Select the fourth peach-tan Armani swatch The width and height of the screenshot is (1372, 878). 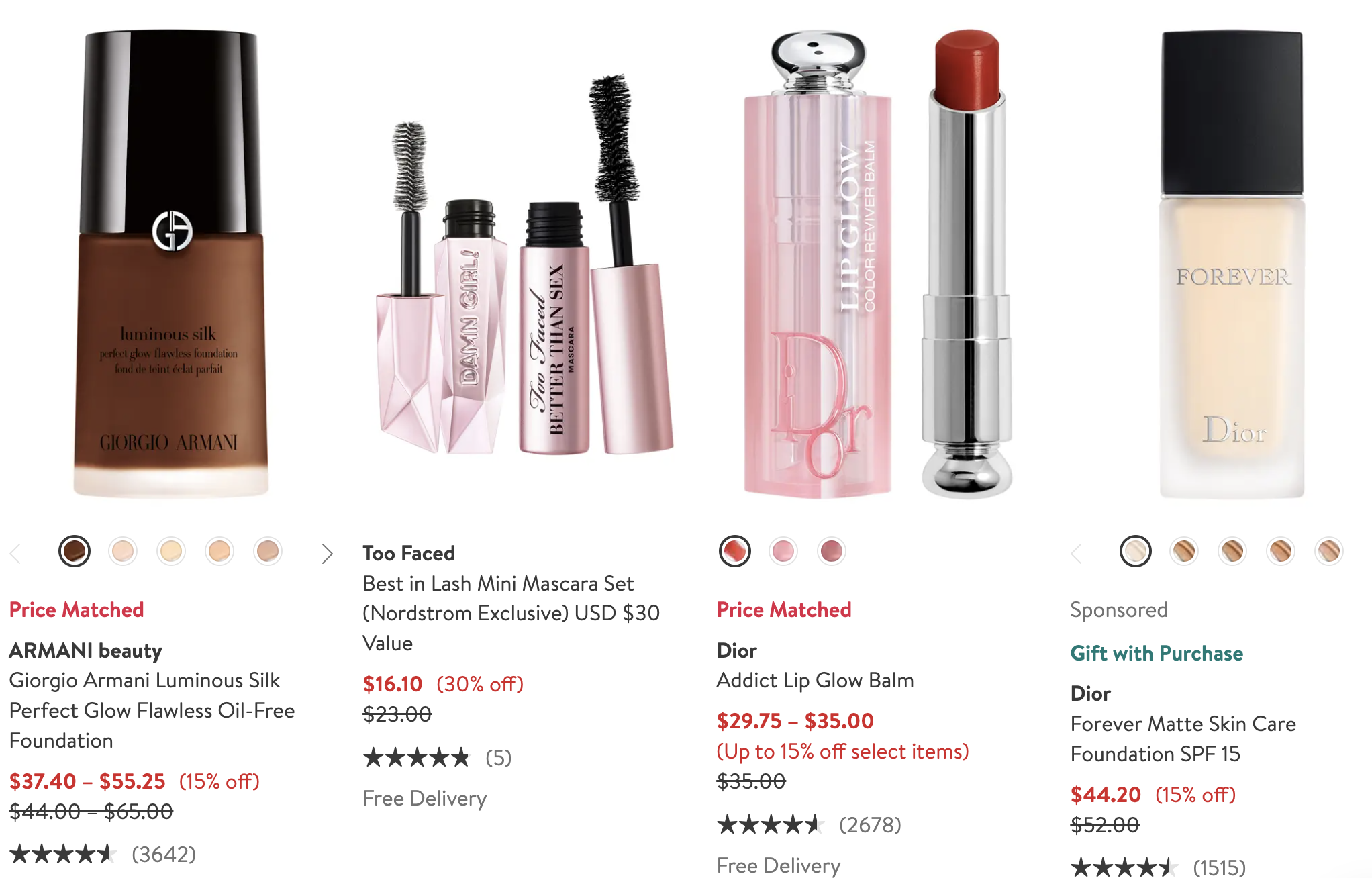(x=219, y=552)
